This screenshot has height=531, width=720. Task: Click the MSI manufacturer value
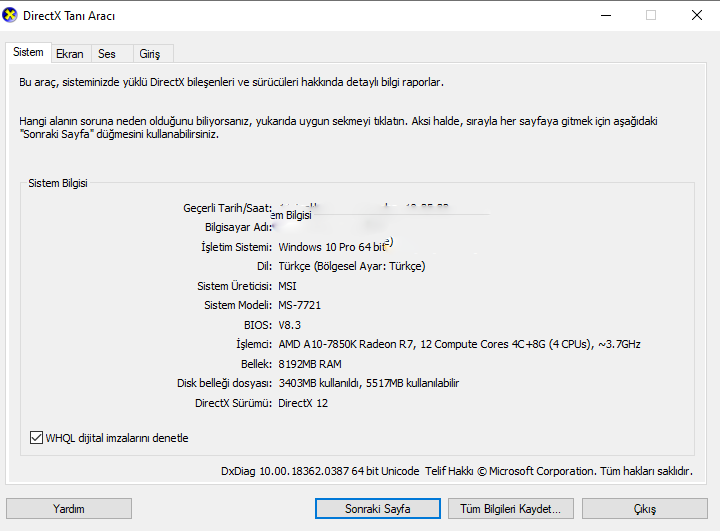pos(287,286)
